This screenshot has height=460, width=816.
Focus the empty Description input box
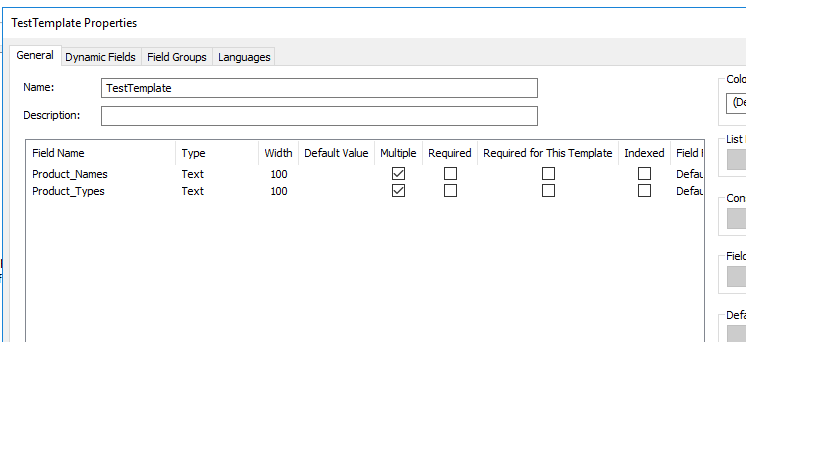pos(319,116)
